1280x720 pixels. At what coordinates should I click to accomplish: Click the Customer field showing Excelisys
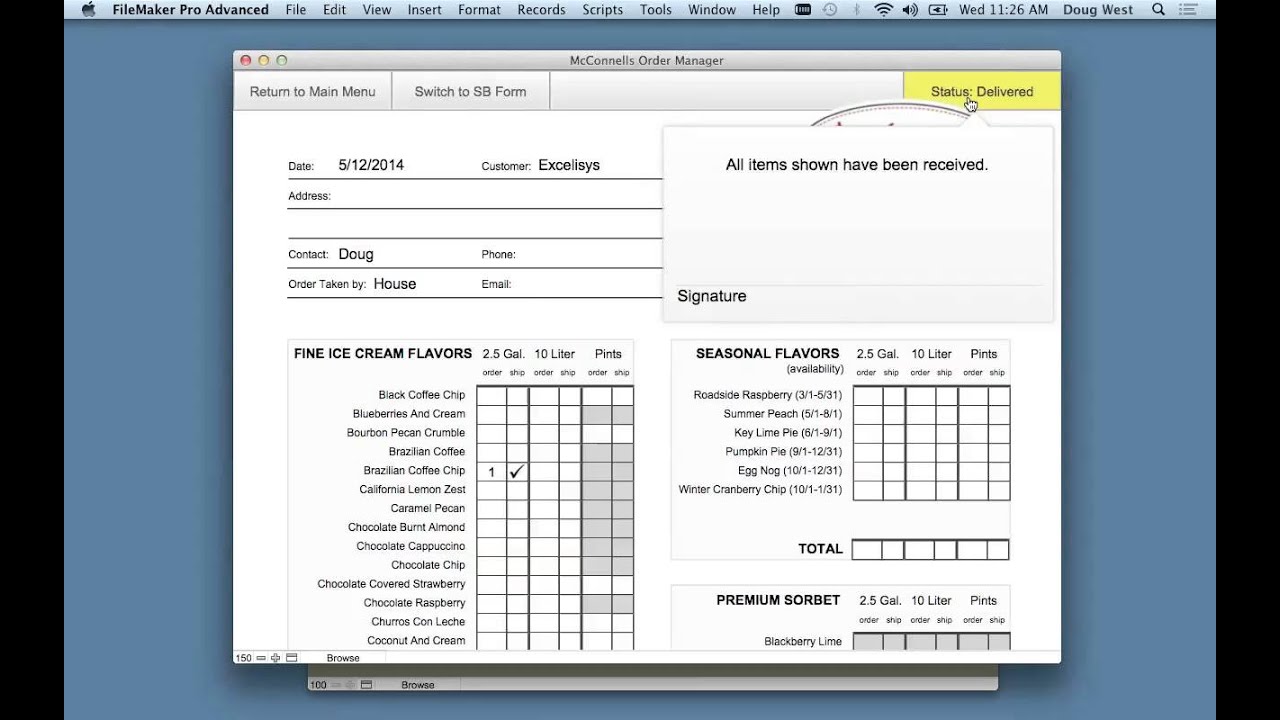(569, 165)
